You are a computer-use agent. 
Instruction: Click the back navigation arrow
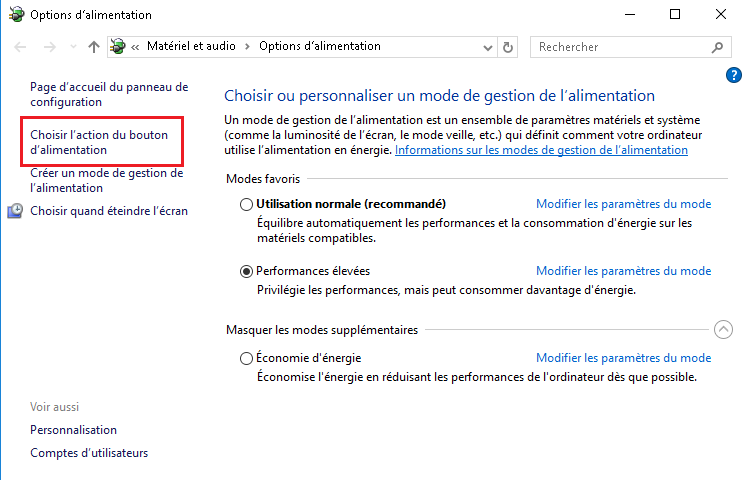click(20, 47)
